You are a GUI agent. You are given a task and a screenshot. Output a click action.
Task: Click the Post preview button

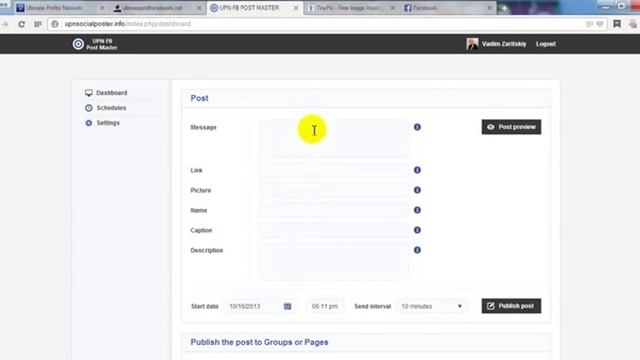511,127
